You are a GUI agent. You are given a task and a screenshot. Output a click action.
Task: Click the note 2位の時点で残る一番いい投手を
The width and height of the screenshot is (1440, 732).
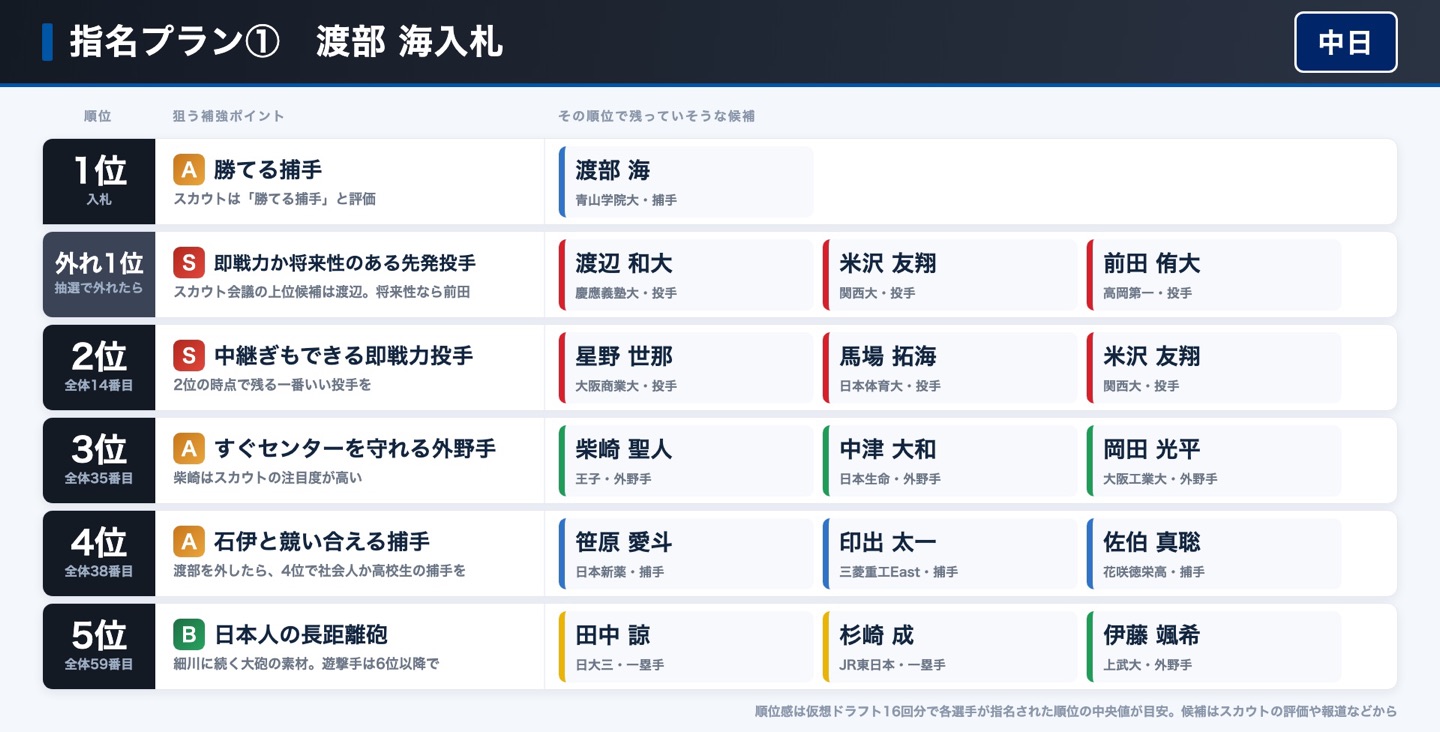pyautogui.click(x=272, y=385)
